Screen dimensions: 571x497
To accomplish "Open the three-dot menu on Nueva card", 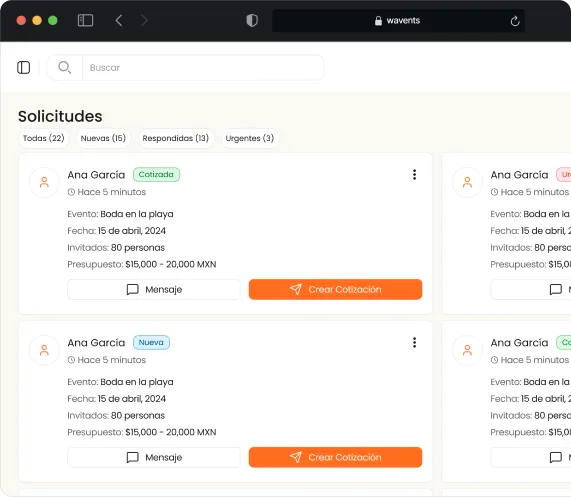I will coord(414,343).
